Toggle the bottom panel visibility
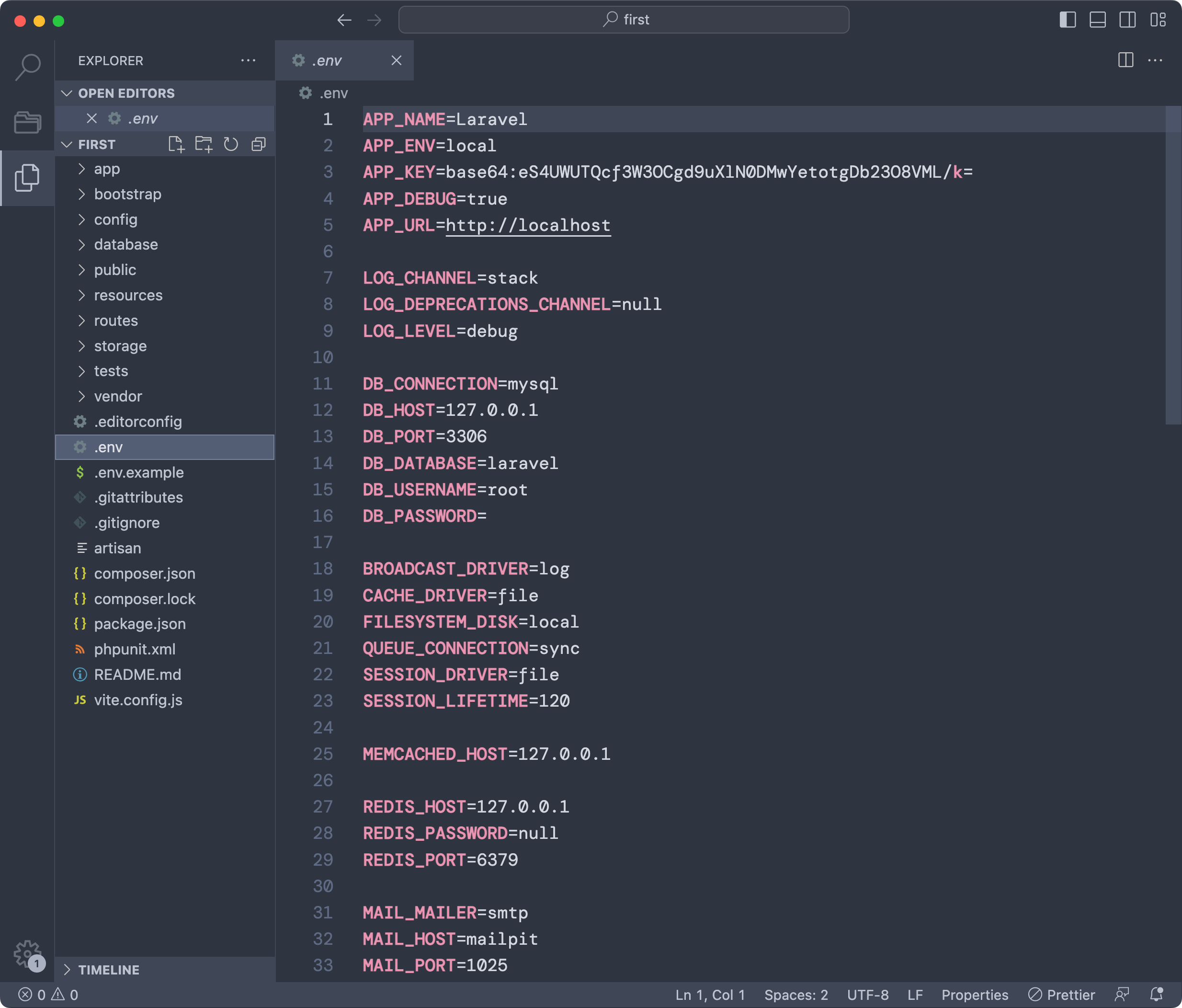The image size is (1182, 1008). tap(1098, 20)
